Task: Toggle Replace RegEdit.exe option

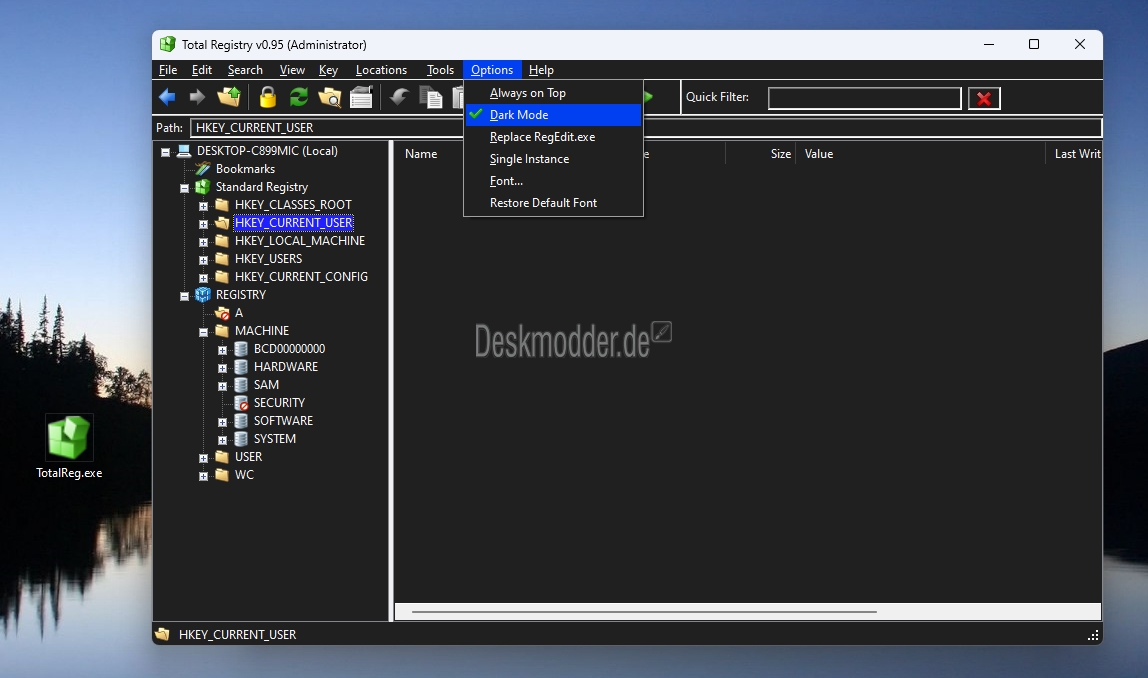Action: [554, 137]
